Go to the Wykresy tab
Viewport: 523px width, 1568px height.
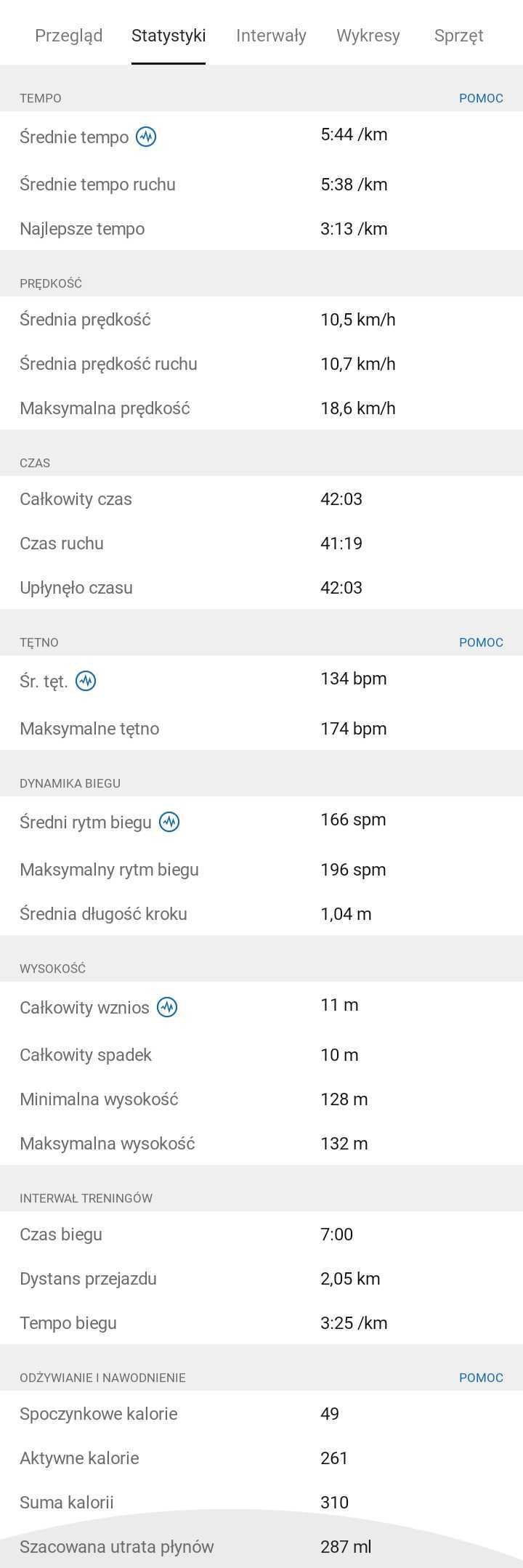click(x=368, y=35)
